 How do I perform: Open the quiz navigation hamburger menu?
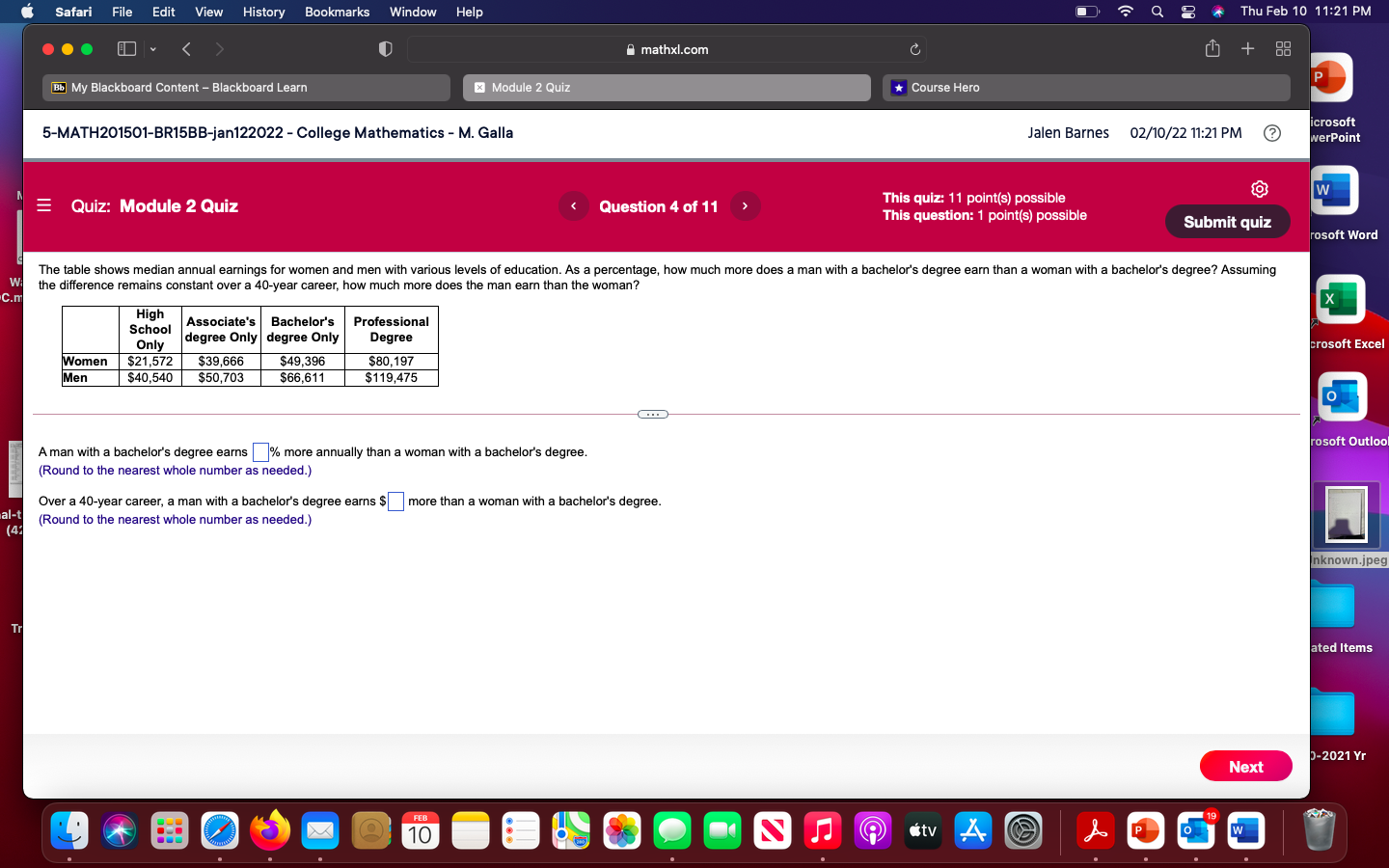coord(42,205)
